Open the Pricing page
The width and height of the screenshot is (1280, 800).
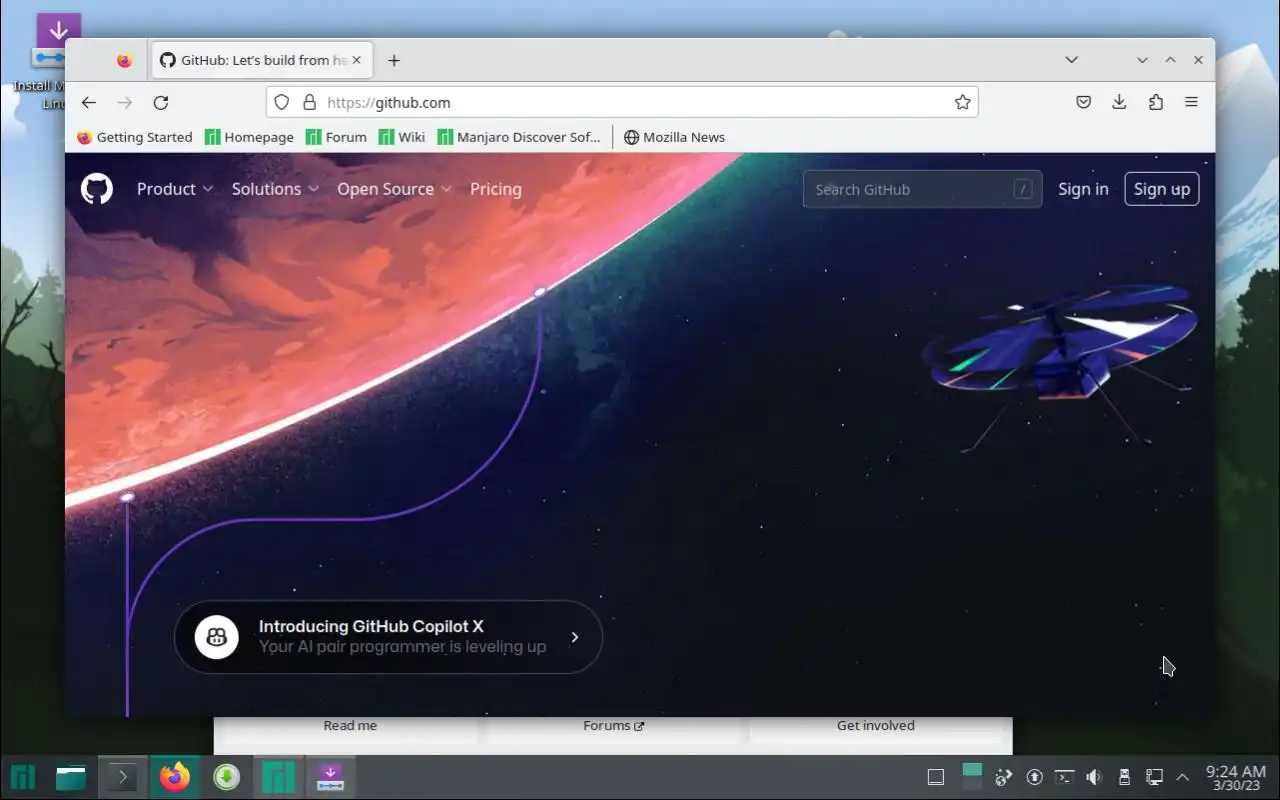pyautogui.click(x=496, y=189)
